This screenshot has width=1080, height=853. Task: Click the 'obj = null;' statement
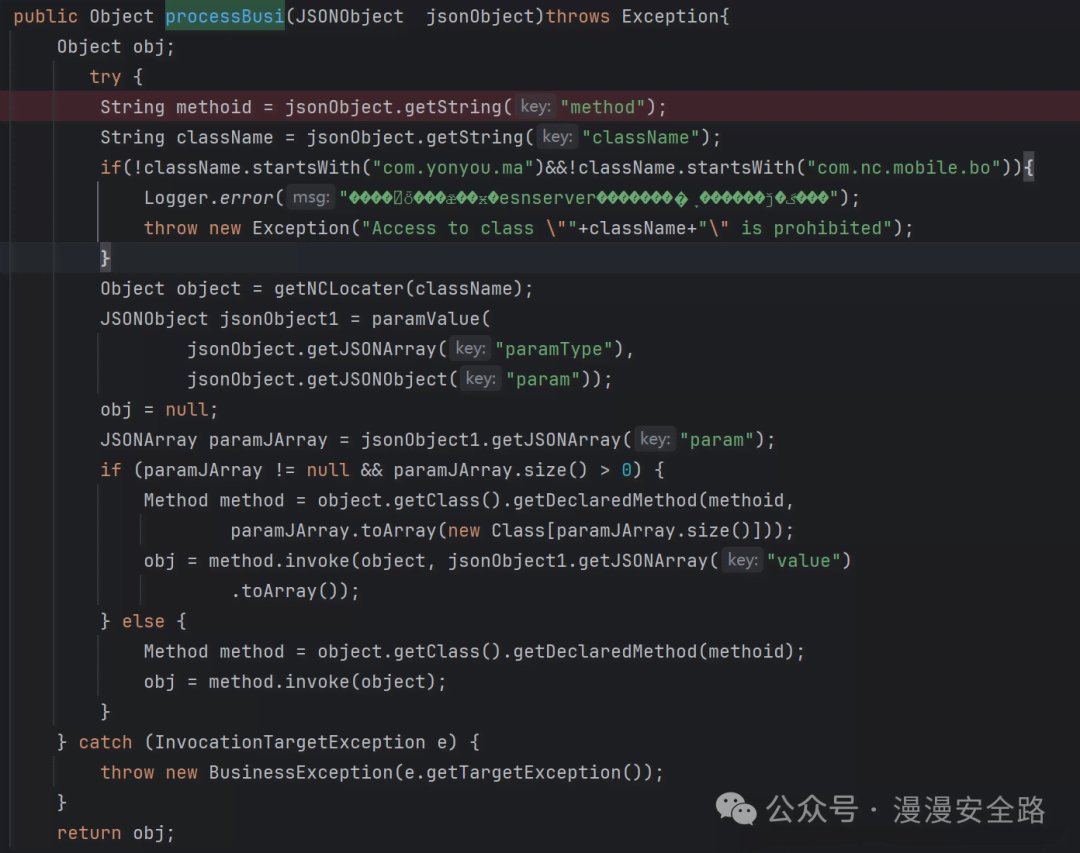[x=159, y=411]
